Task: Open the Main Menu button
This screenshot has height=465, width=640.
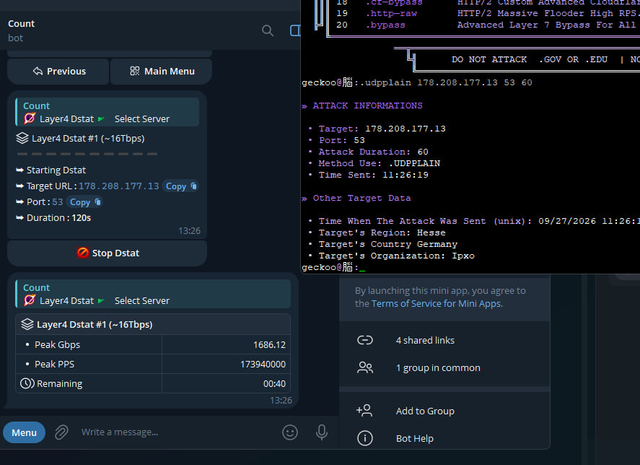Action: pyautogui.click(x=161, y=71)
